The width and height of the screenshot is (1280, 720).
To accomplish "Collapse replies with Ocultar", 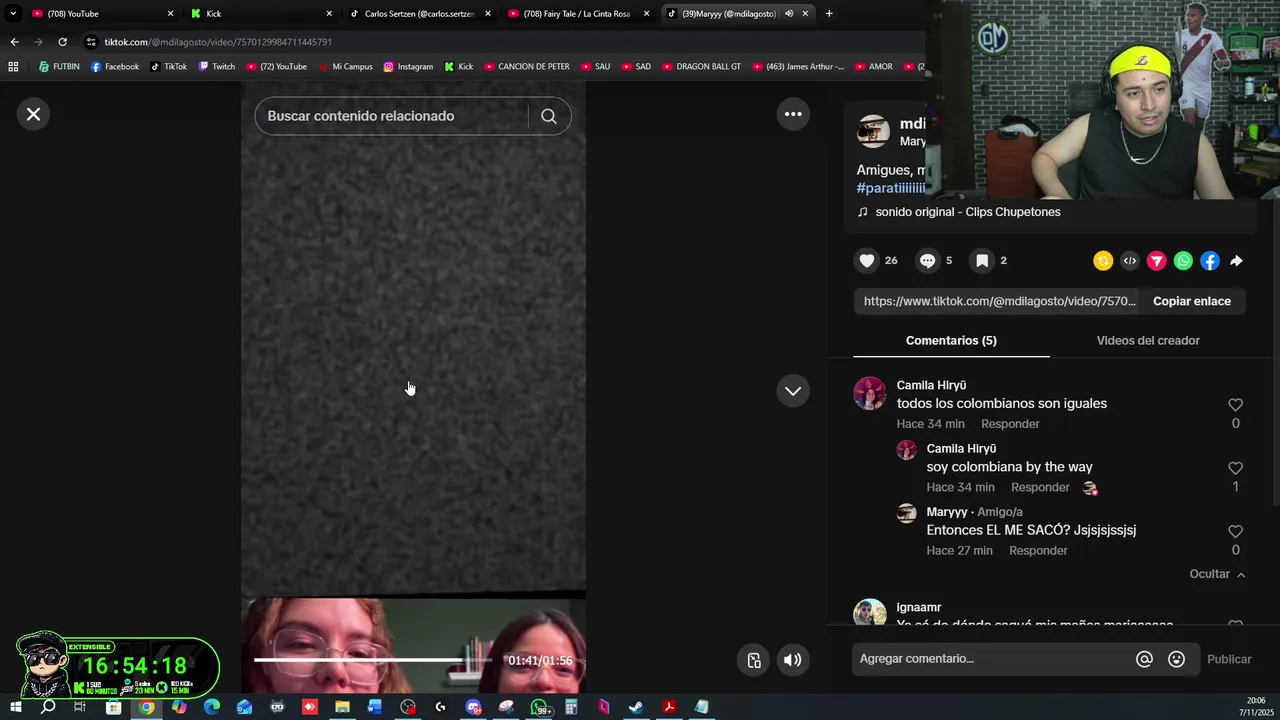I will tap(1217, 574).
